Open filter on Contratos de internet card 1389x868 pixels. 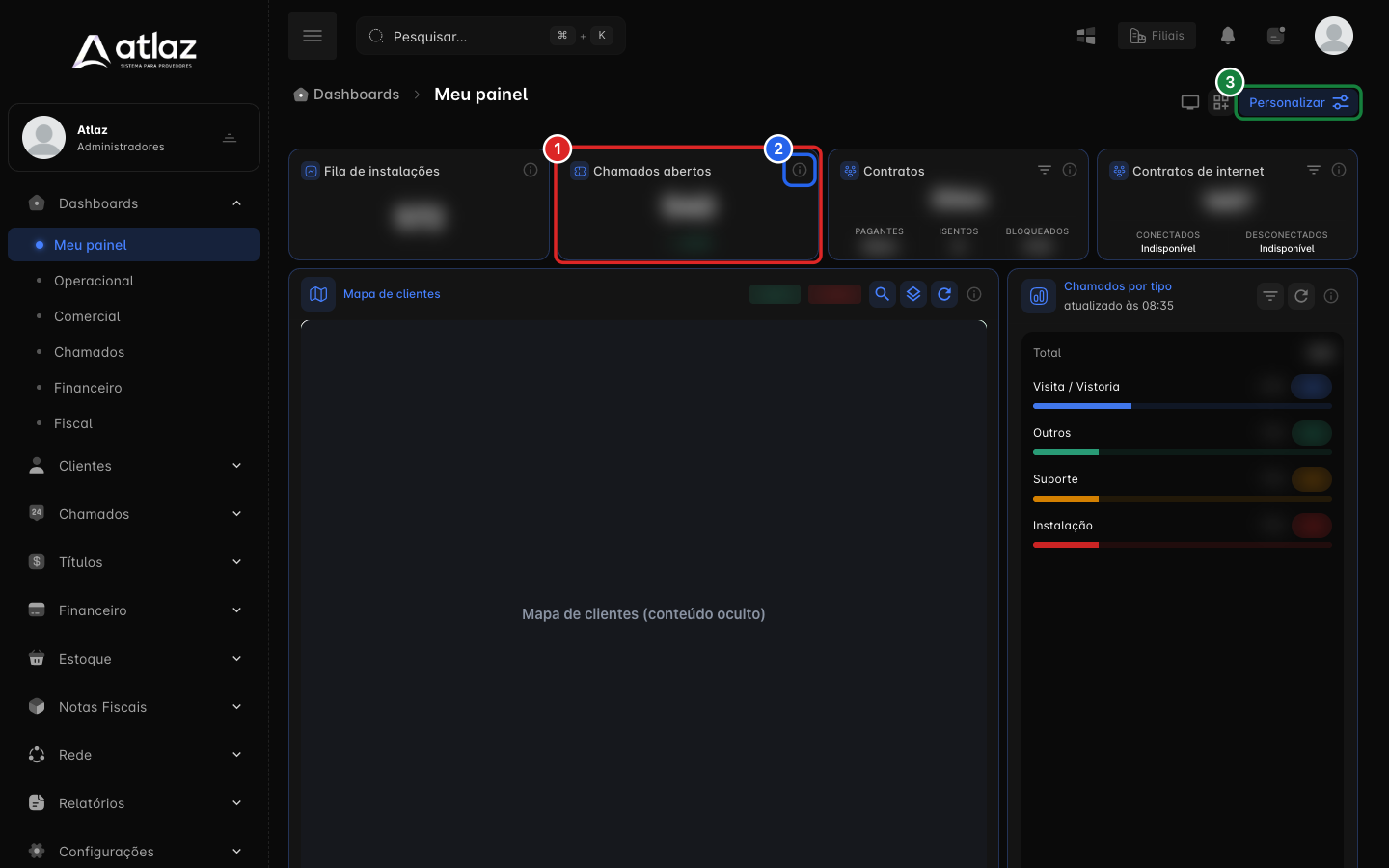[x=1314, y=170]
